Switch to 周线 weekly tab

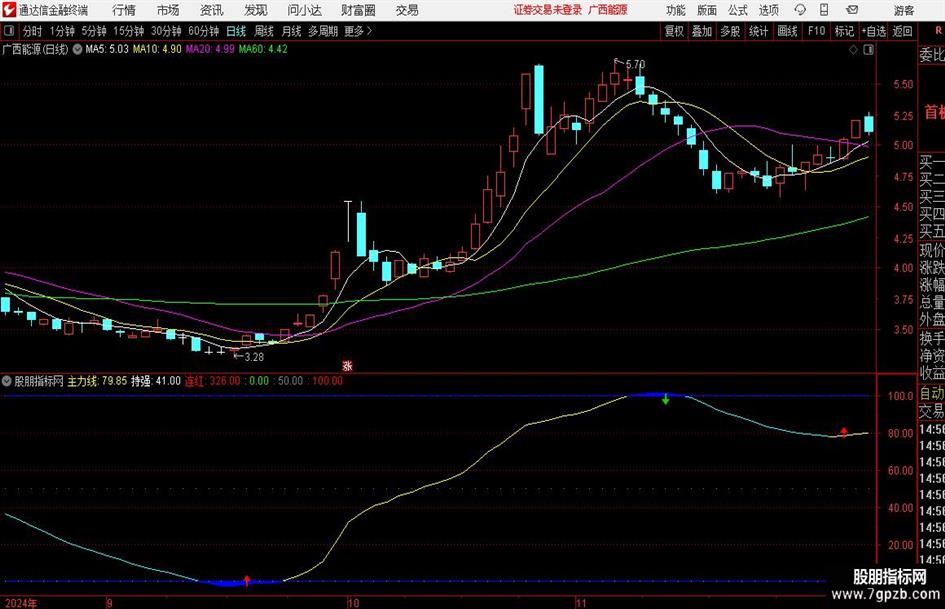264,31
